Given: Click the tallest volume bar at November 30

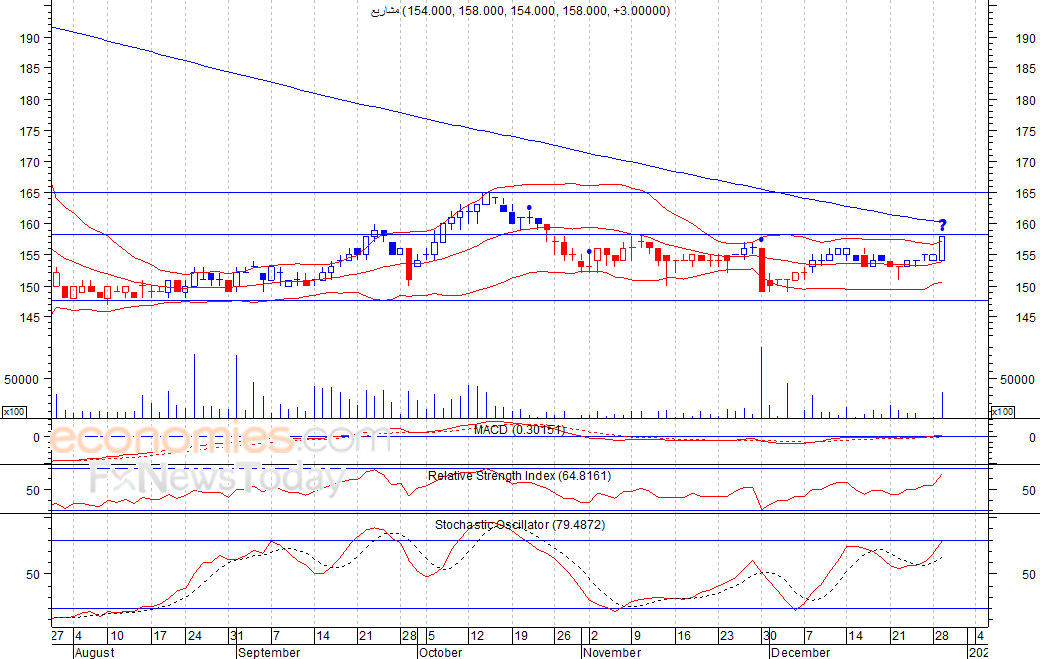Looking at the screenshot, I should coord(761,383).
